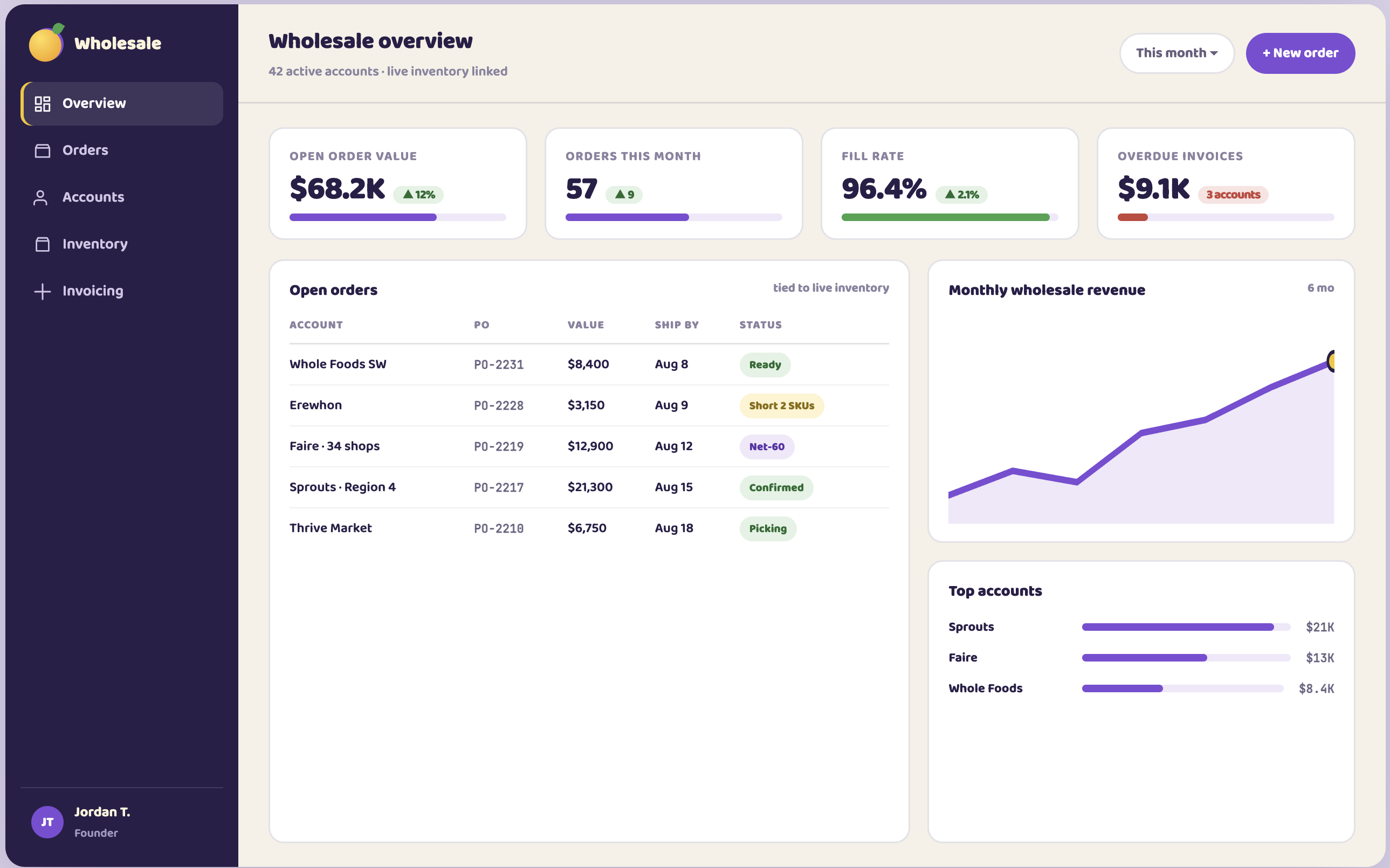The height and width of the screenshot is (868, 1390).
Task: Click the Orders this month progress bar
Action: (673, 218)
